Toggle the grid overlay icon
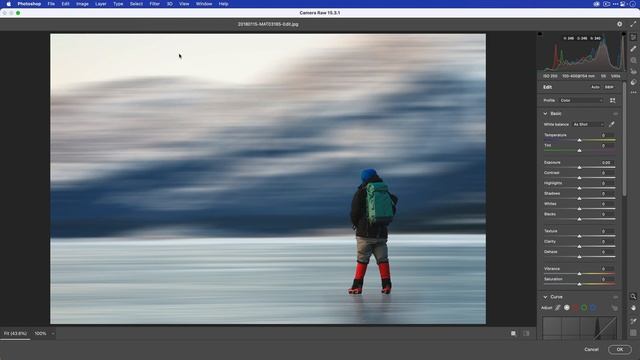 coord(633,333)
